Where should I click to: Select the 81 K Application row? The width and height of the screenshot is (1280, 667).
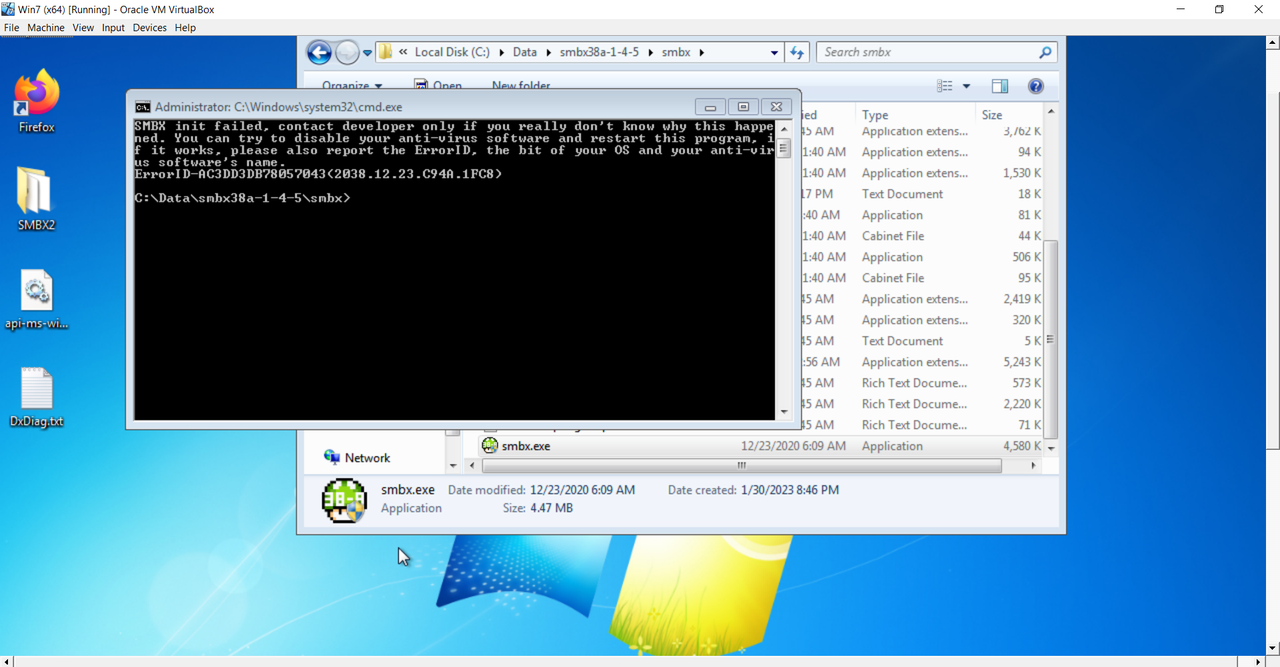click(x=922, y=215)
